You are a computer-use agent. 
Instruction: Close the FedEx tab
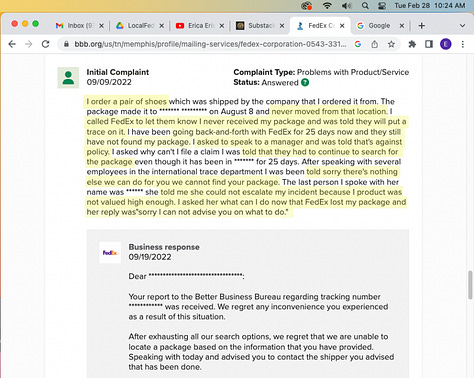tap(342, 26)
